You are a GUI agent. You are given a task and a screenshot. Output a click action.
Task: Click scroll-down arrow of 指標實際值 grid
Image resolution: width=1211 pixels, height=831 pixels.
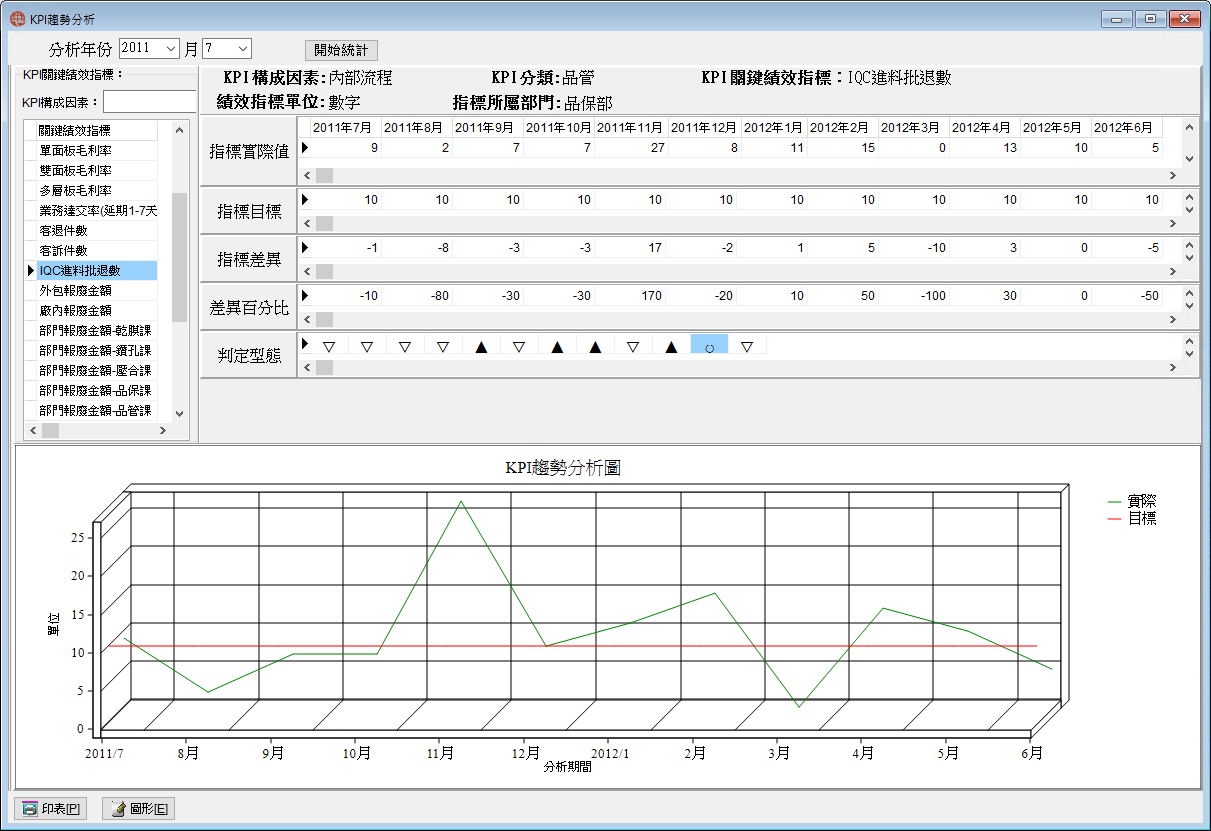click(x=1189, y=159)
